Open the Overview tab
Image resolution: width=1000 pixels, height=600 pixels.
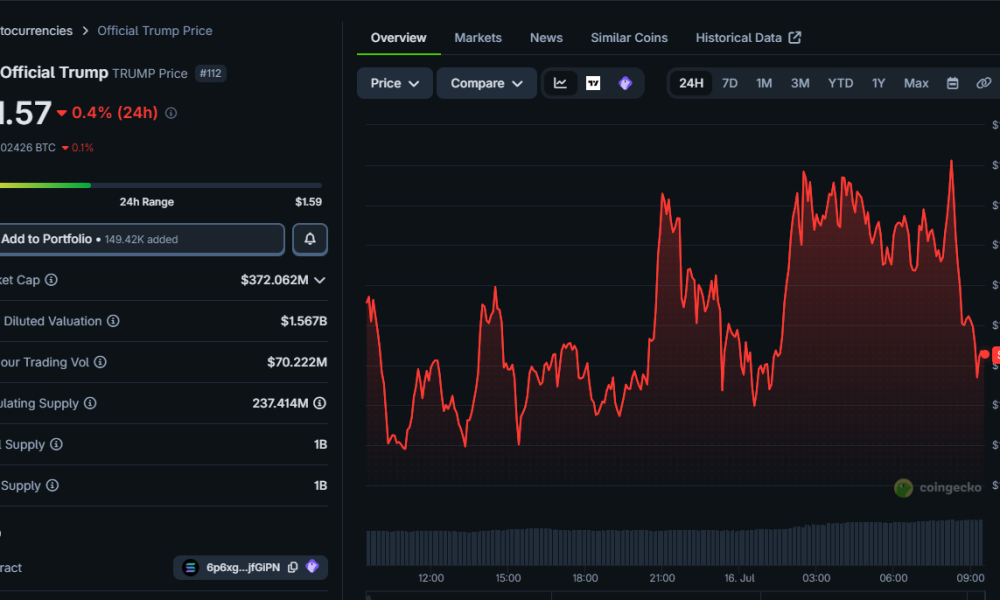point(399,38)
